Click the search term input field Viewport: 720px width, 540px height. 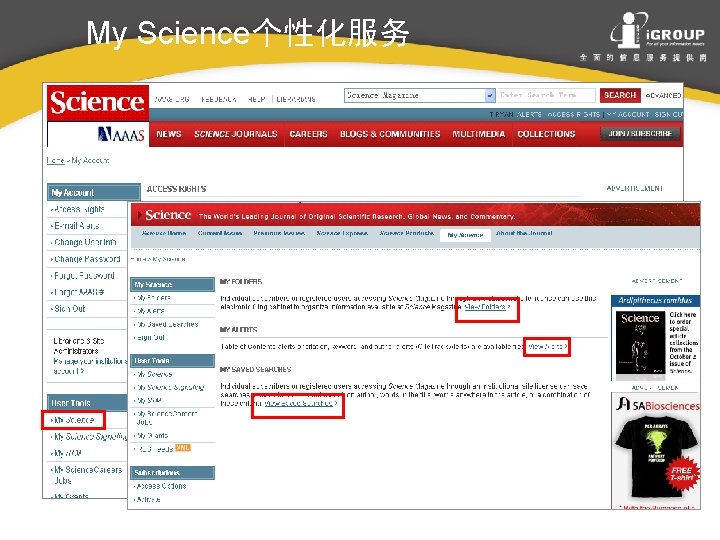[x=546, y=95]
